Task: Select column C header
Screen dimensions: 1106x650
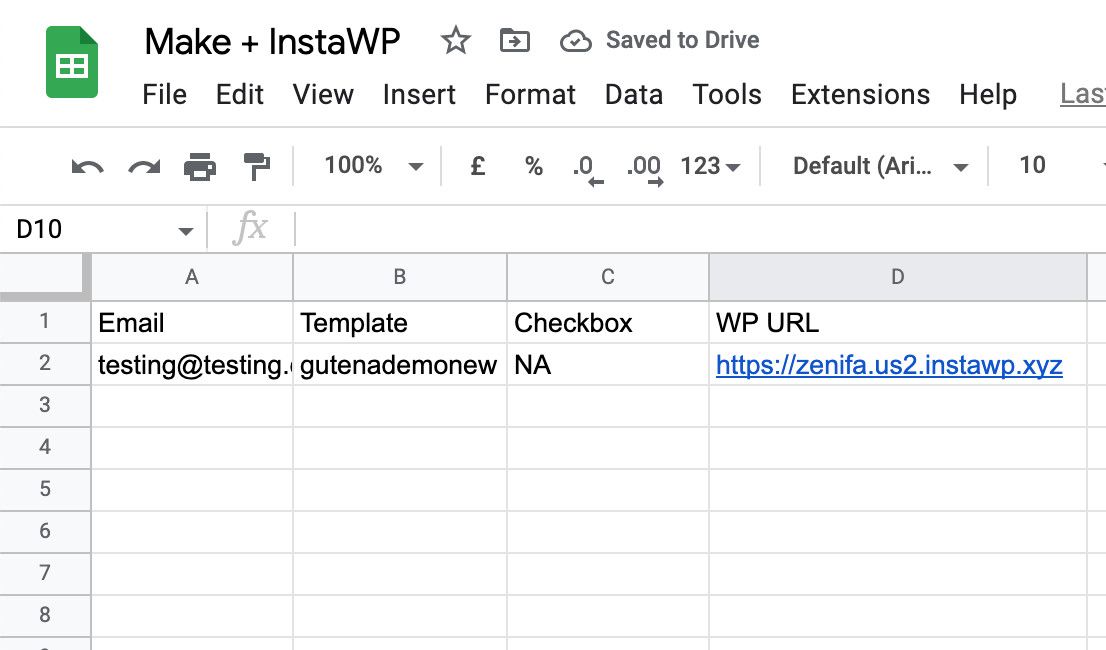Action: pyautogui.click(x=607, y=277)
